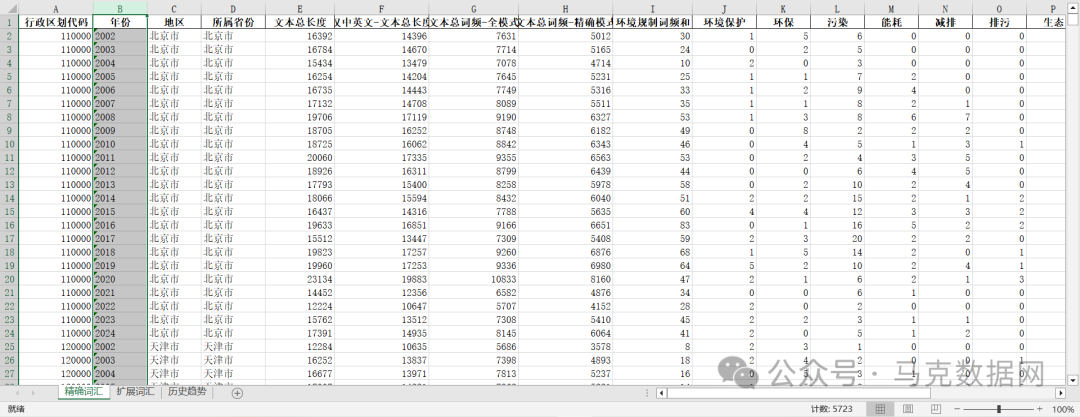Select column M header
Viewport: 1080px width, 417px height.
pyautogui.click(x=891, y=8)
